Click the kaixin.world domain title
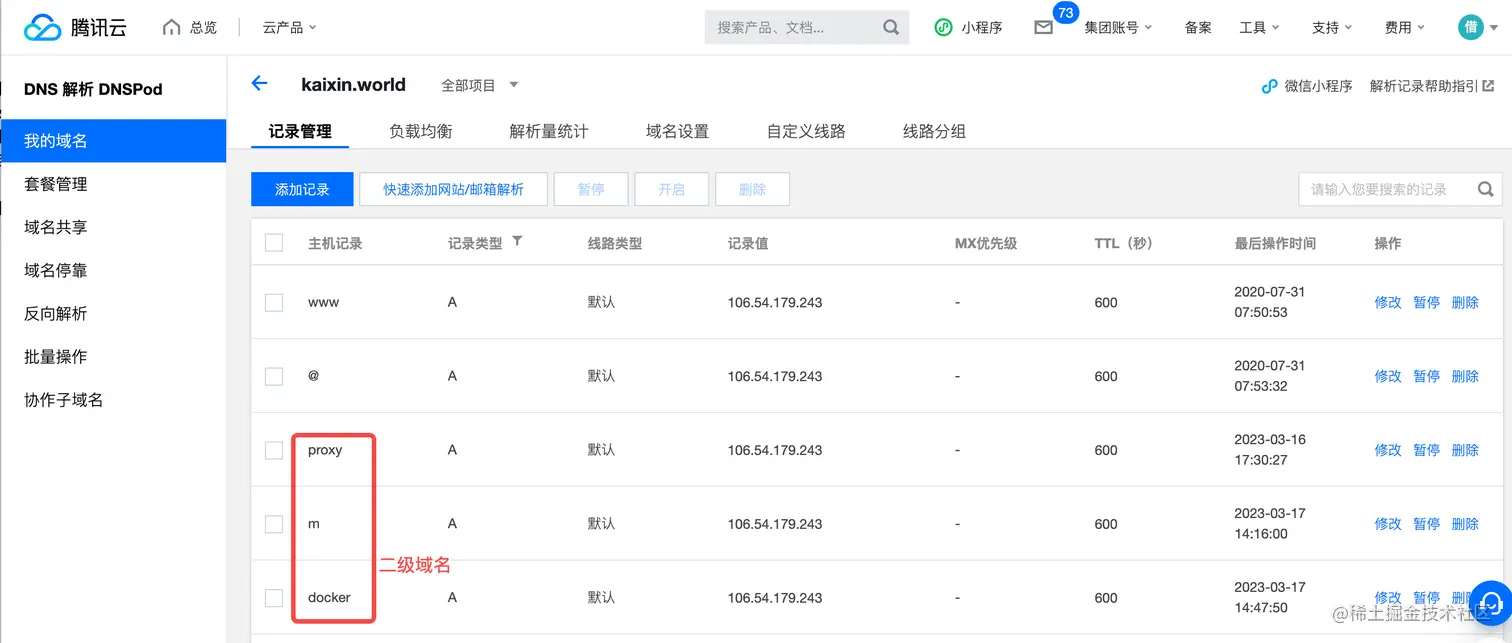Screen dimensions: 1512x643 (353, 85)
